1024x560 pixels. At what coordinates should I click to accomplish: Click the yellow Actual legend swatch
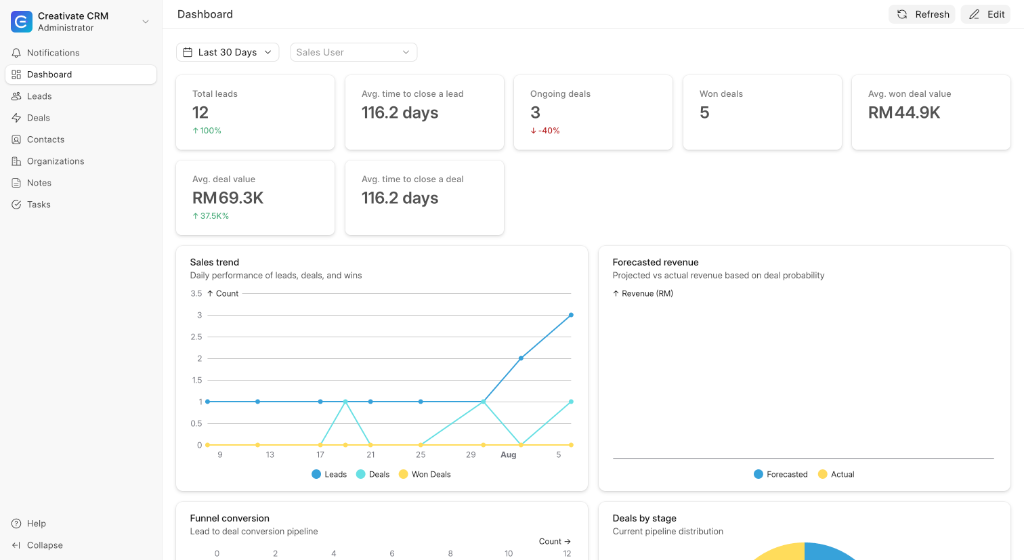pos(822,474)
